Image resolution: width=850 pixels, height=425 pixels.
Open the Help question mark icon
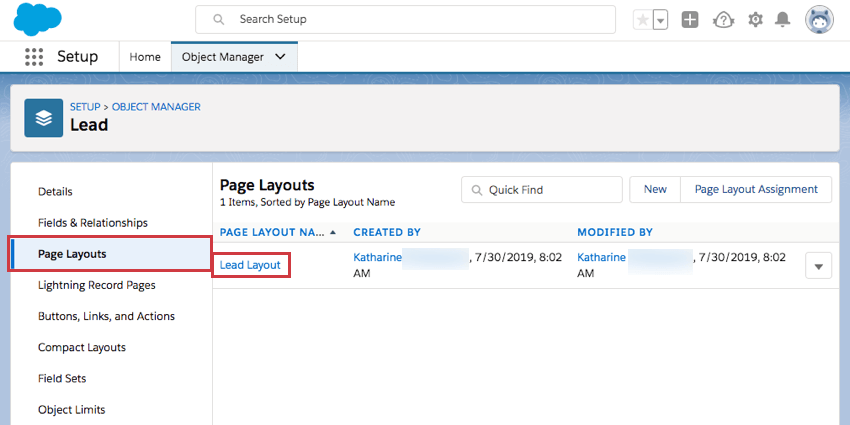tap(723, 20)
